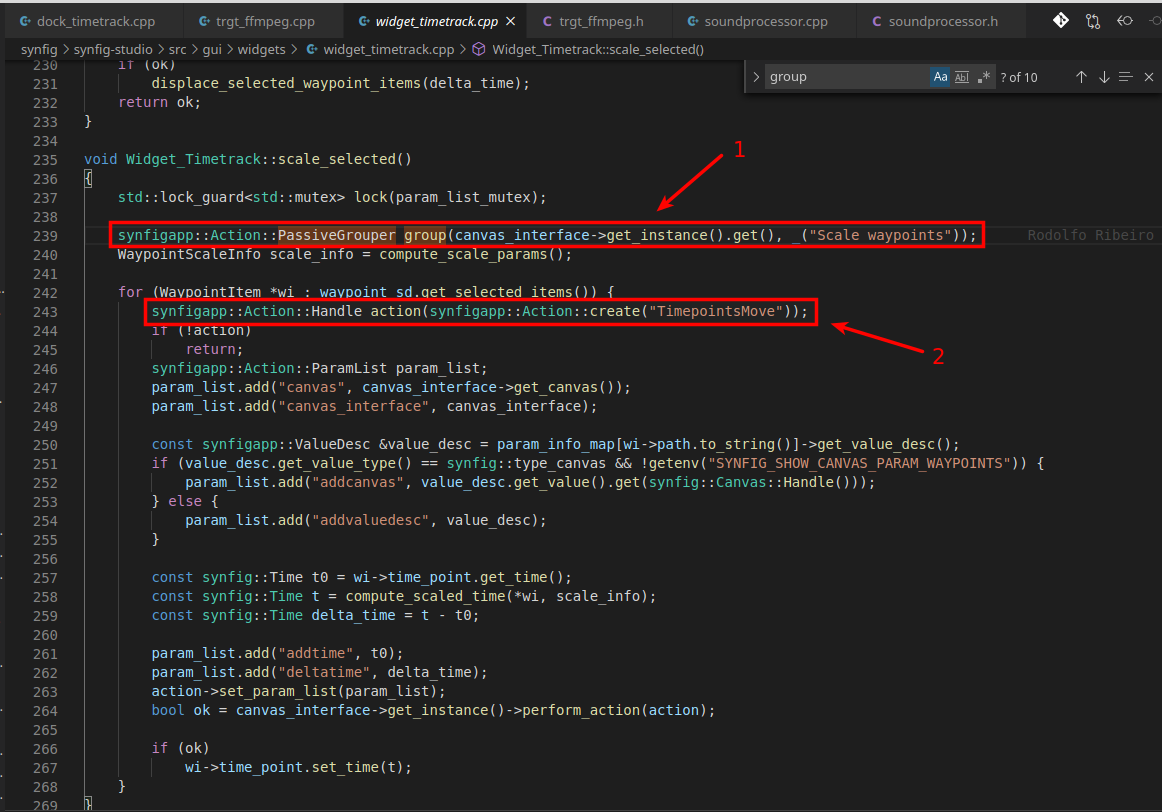Click the open changes compare icon
This screenshot has height=812, width=1162.
tap(1093, 21)
